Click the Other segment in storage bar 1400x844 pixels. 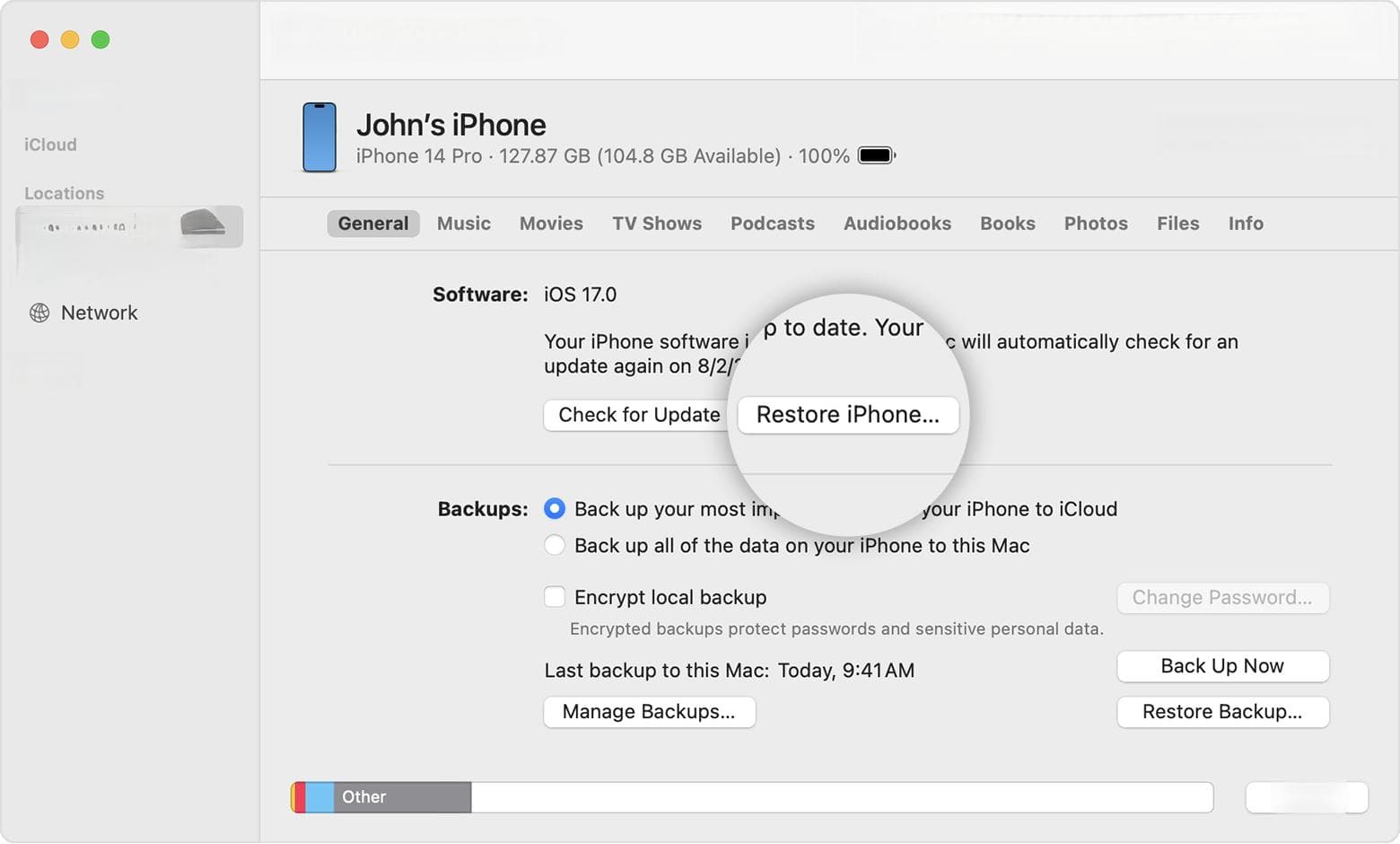[x=402, y=797]
